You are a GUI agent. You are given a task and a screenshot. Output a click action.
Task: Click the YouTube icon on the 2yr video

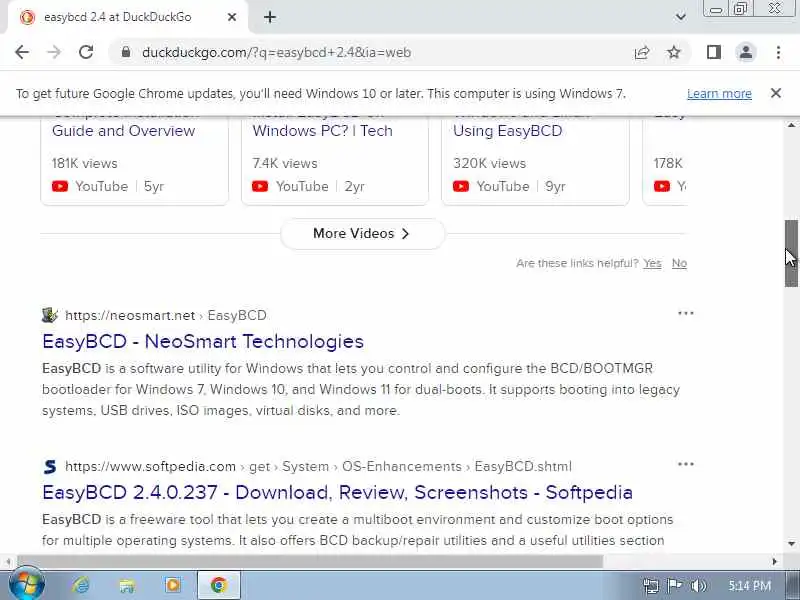coord(260,186)
